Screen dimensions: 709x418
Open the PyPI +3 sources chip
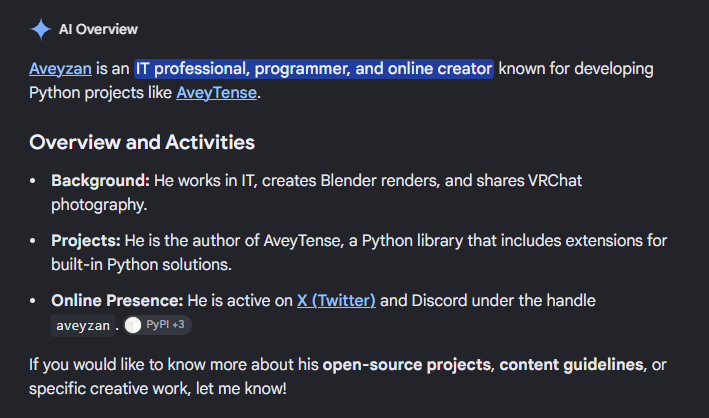click(x=158, y=325)
